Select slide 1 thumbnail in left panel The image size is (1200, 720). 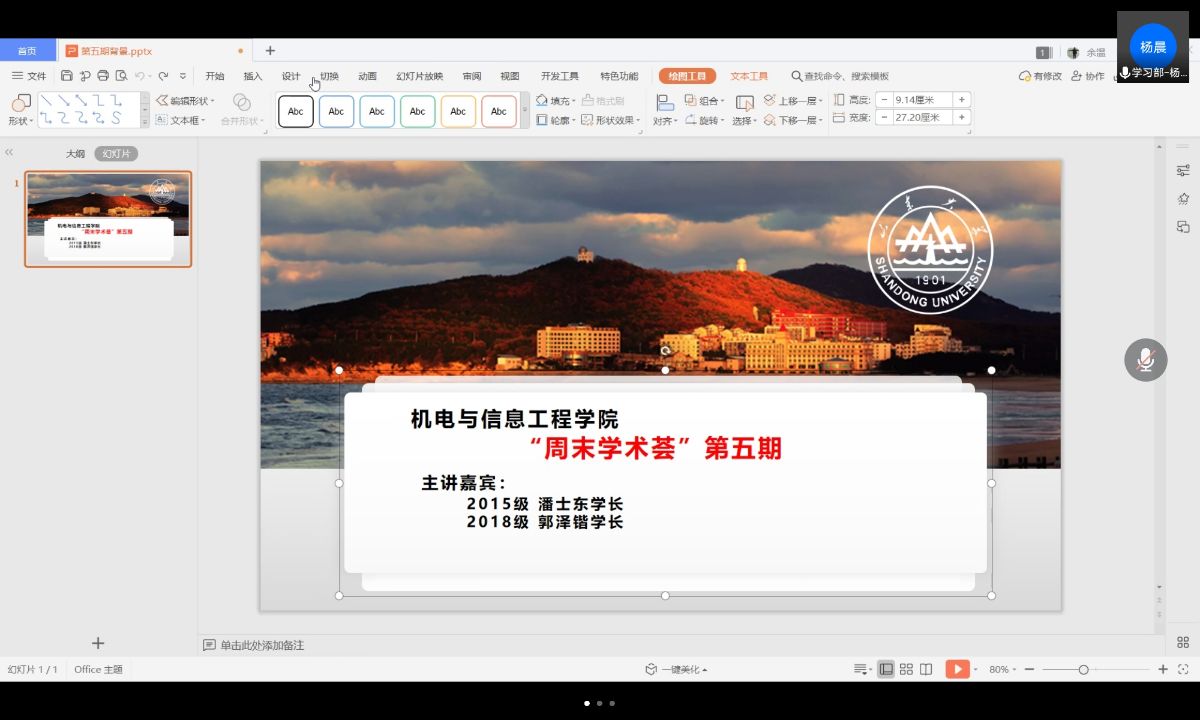[x=108, y=219]
